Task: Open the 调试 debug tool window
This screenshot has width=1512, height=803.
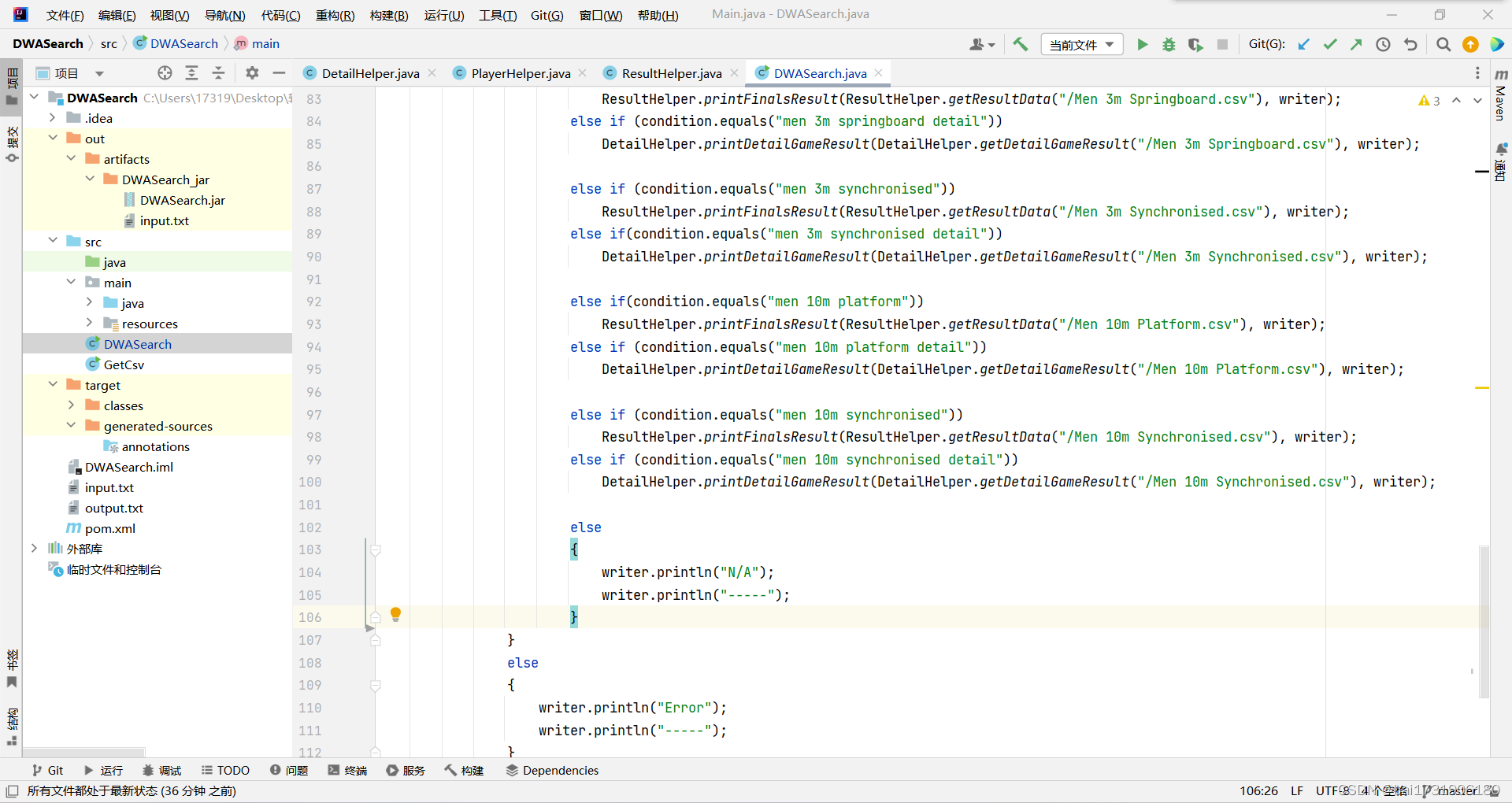Action: tap(161, 770)
